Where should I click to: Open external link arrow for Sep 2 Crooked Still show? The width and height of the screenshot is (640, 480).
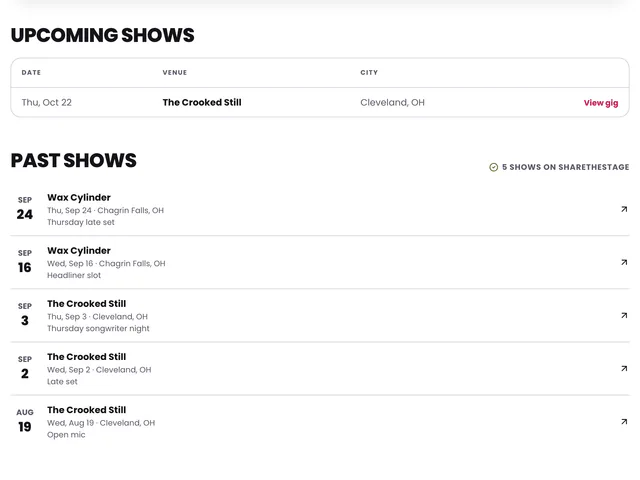pos(624,369)
